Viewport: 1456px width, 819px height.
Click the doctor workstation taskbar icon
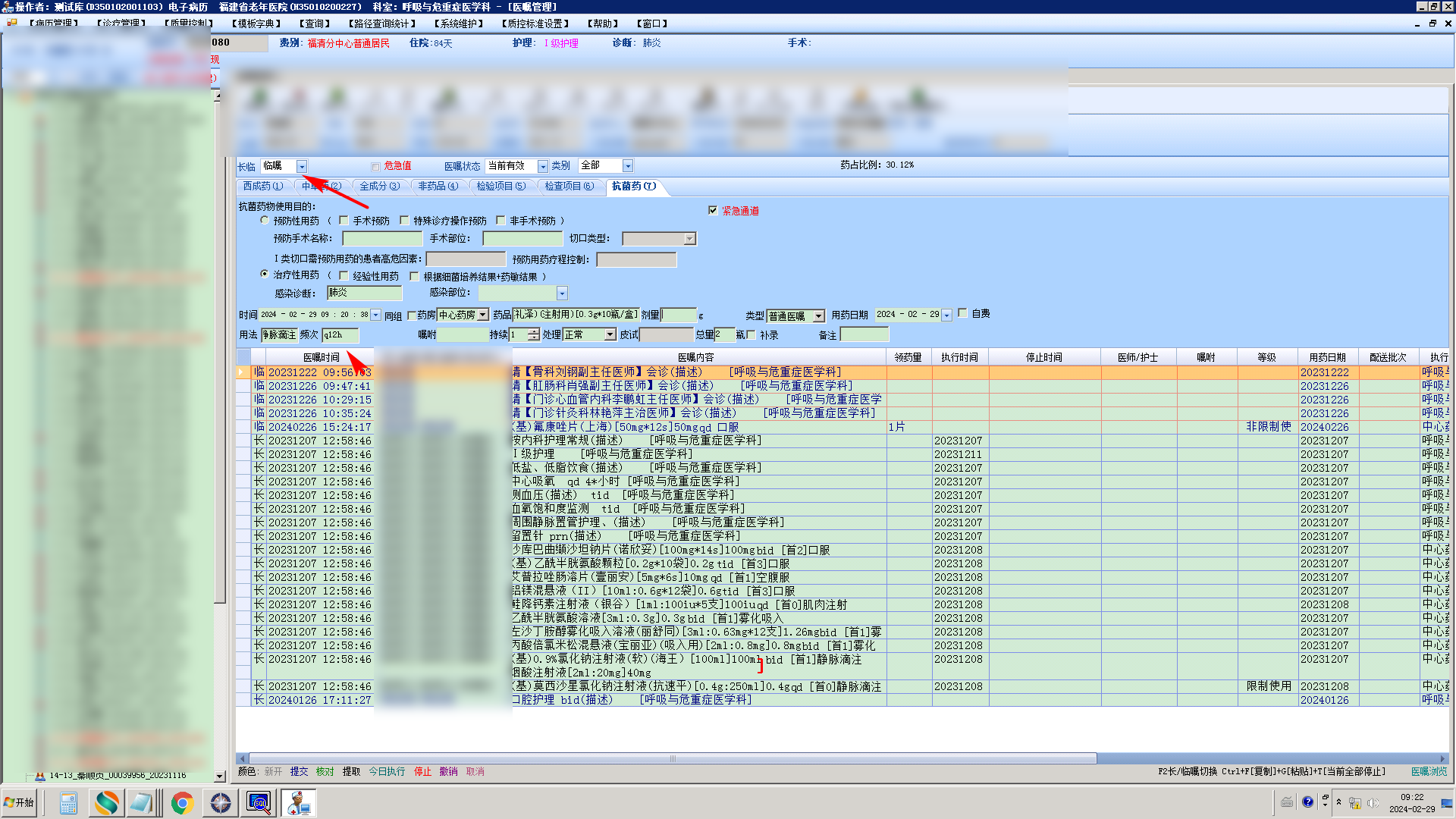(x=298, y=802)
